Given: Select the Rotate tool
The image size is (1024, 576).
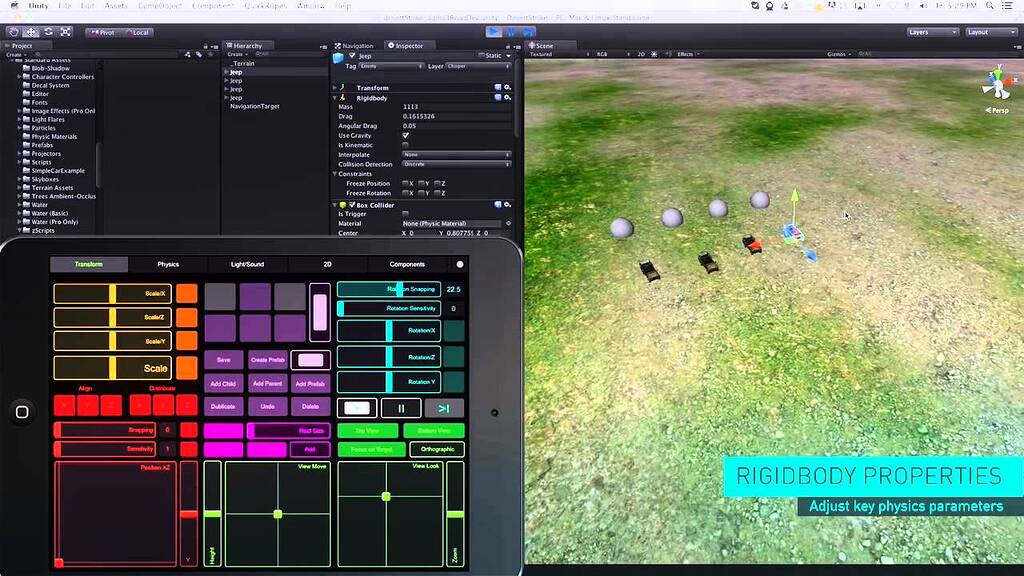Looking at the screenshot, I should tap(48, 32).
